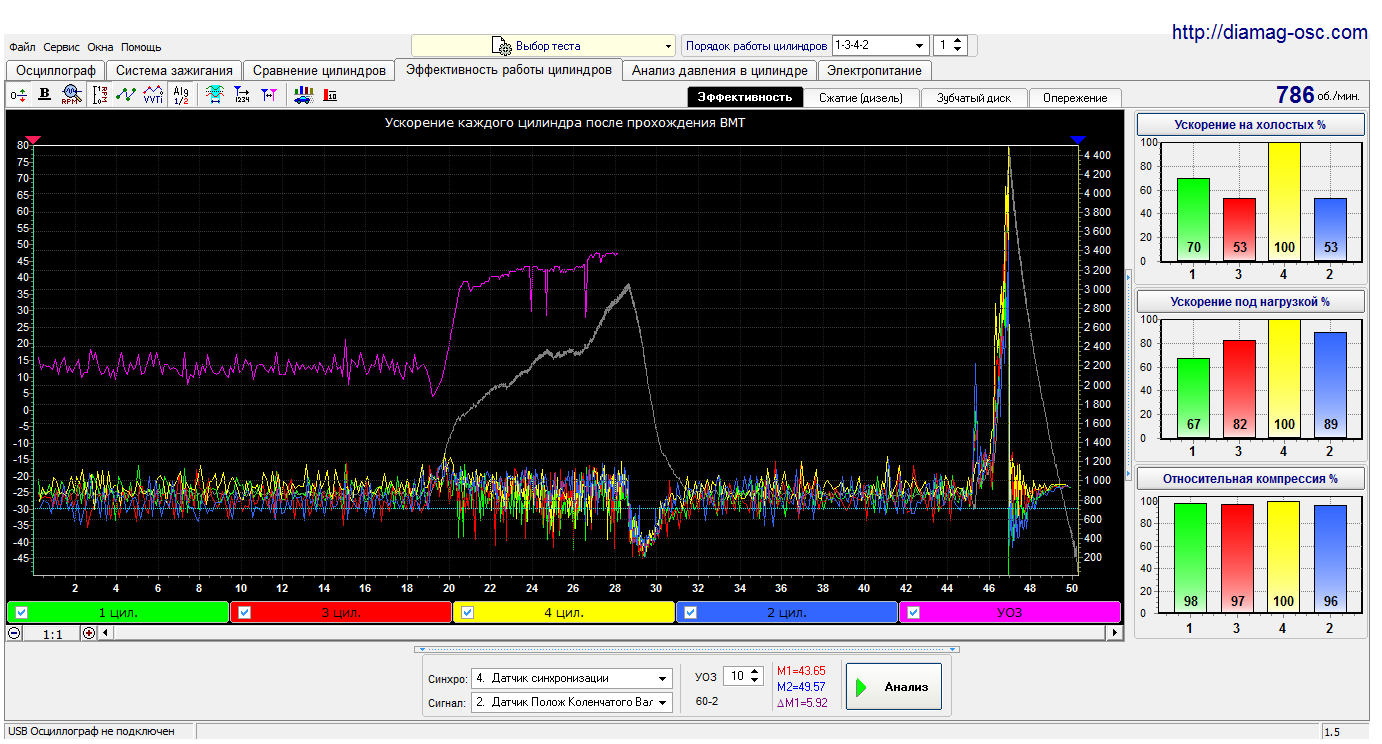Screen dimensions: 1382x744
Task: Select the Опережение sub-tab
Action: [x=1075, y=98]
